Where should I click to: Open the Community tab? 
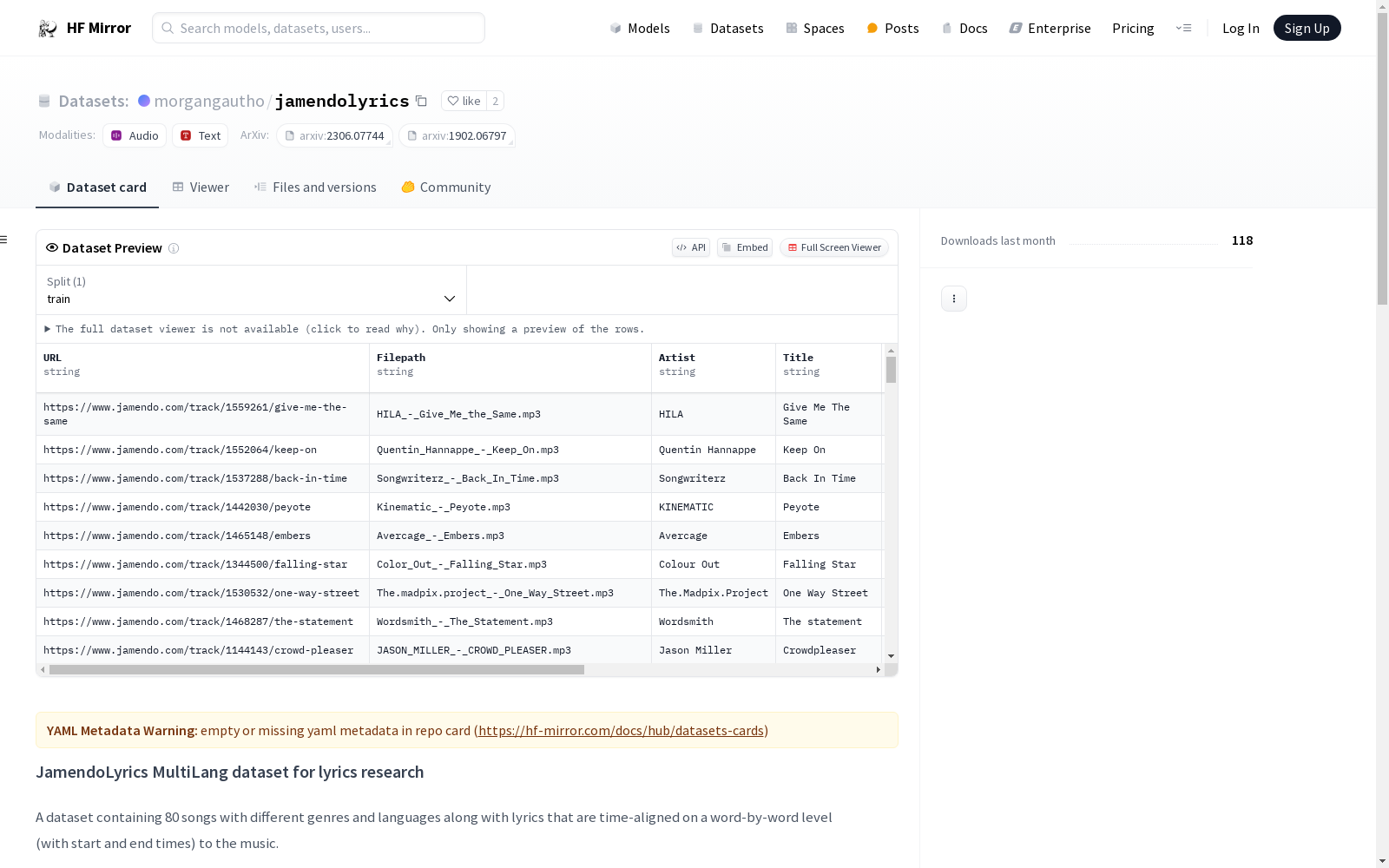pyautogui.click(x=446, y=187)
